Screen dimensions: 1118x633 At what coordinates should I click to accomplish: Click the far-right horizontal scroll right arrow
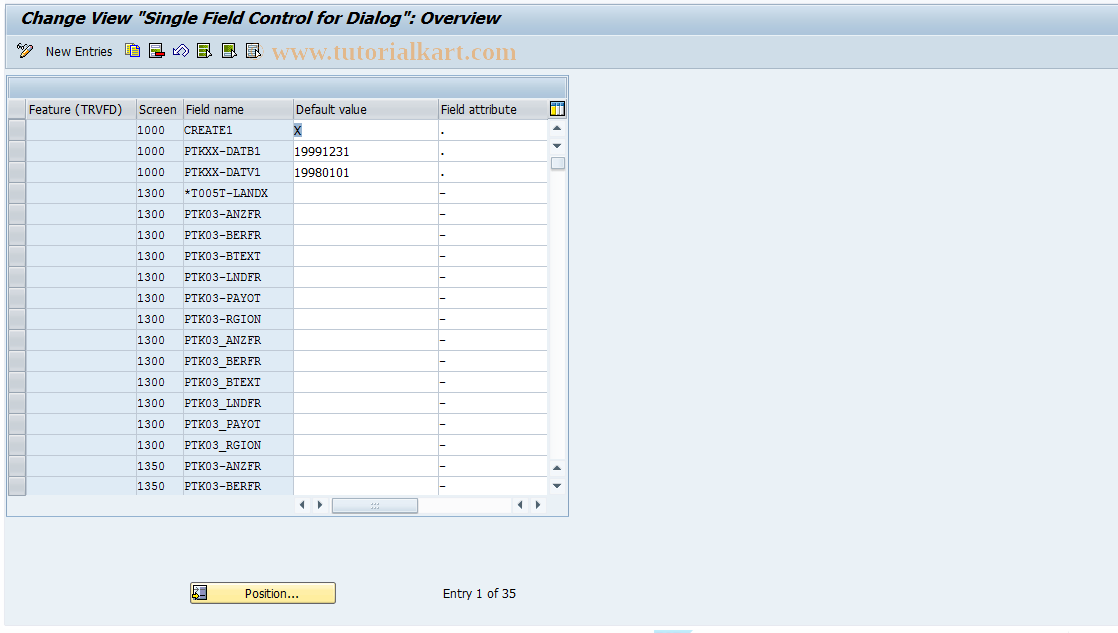pos(538,505)
